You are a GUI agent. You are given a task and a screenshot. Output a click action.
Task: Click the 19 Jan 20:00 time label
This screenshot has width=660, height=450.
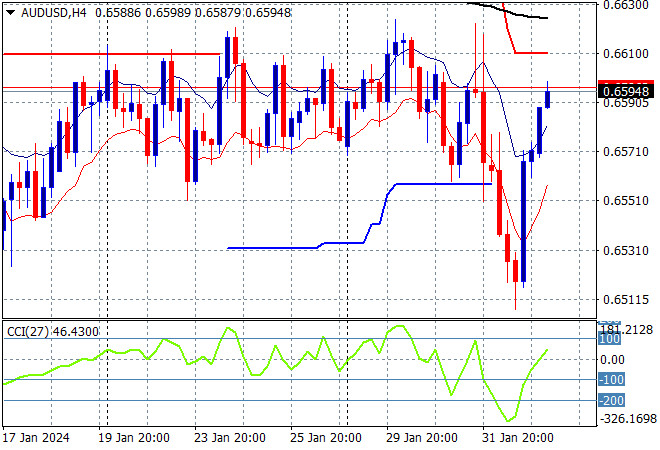click(134, 438)
